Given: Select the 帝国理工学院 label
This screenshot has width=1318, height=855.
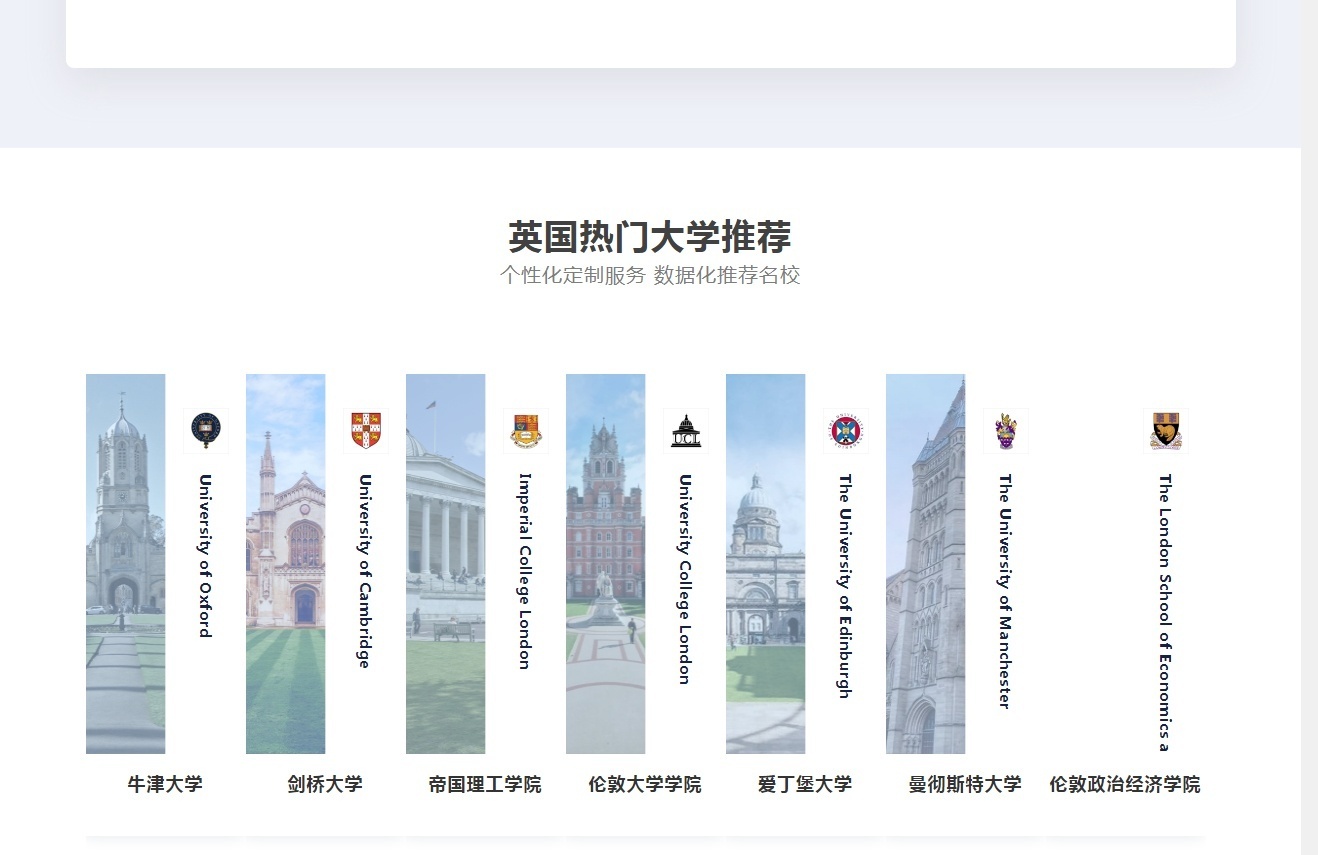Looking at the screenshot, I should point(485,784).
